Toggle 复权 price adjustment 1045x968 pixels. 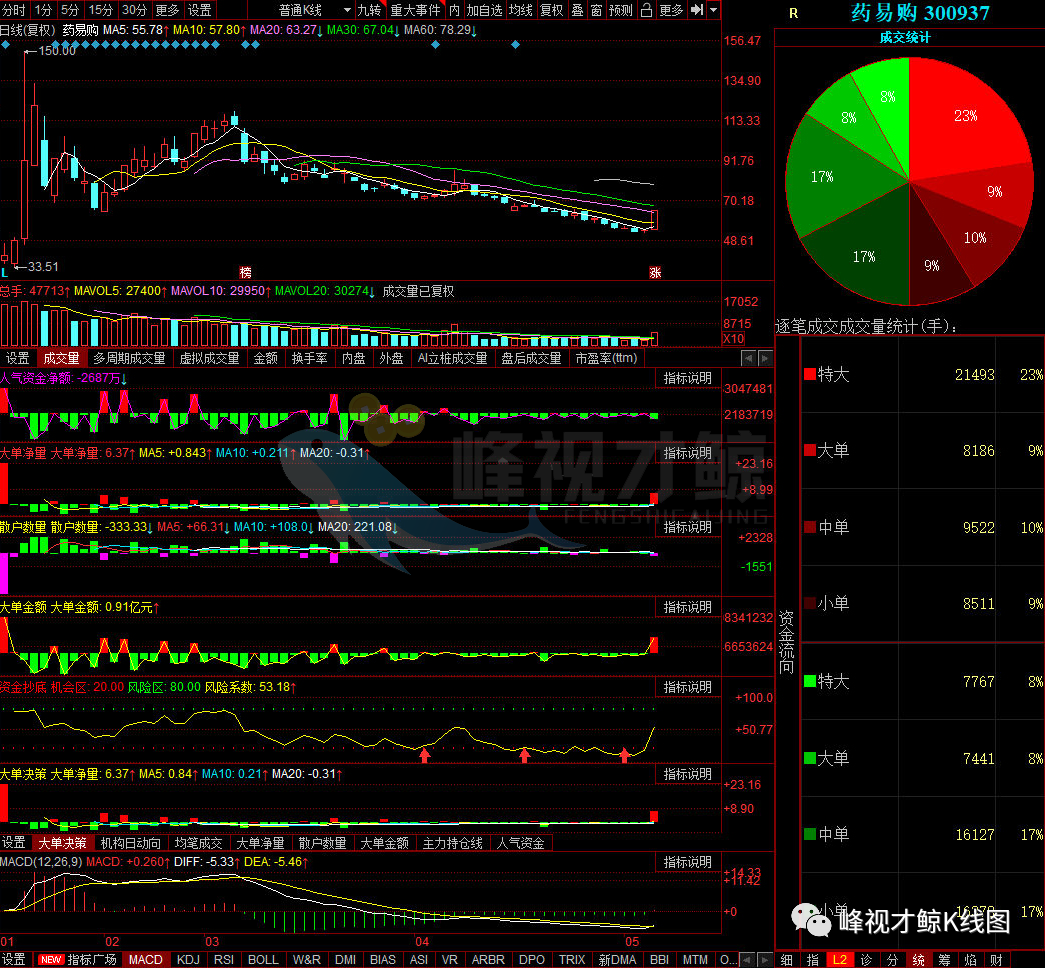point(552,10)
